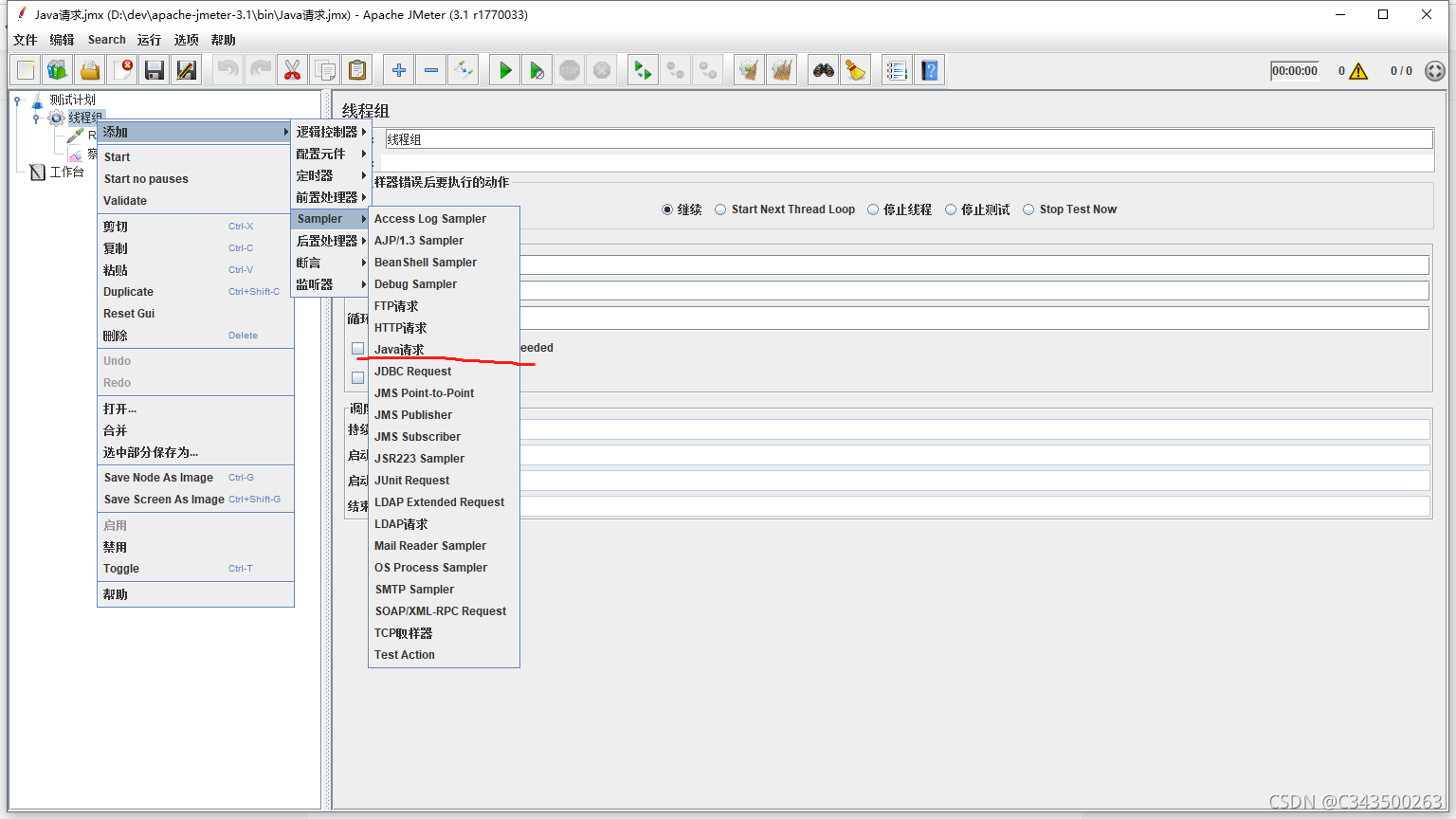Click the Reset Search icon
The height and width of the screenshot is (819, 1456).
pos(856,70)
